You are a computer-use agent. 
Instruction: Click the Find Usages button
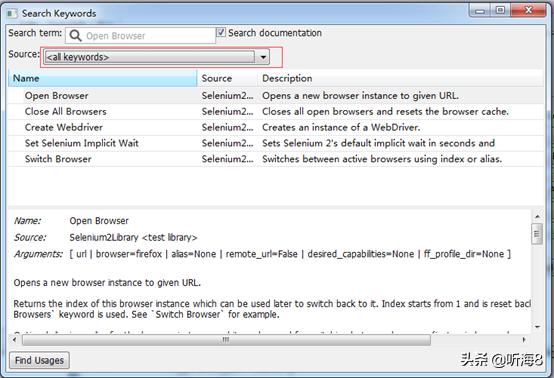(x=39, y=360)
